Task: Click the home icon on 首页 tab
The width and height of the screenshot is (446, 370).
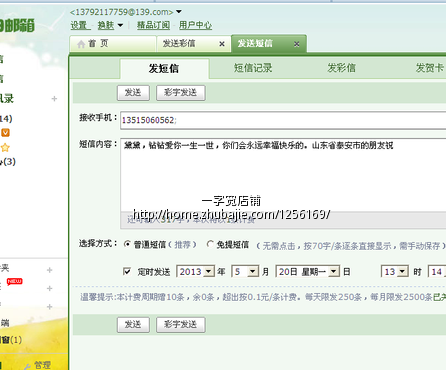Action: (81, 44)
